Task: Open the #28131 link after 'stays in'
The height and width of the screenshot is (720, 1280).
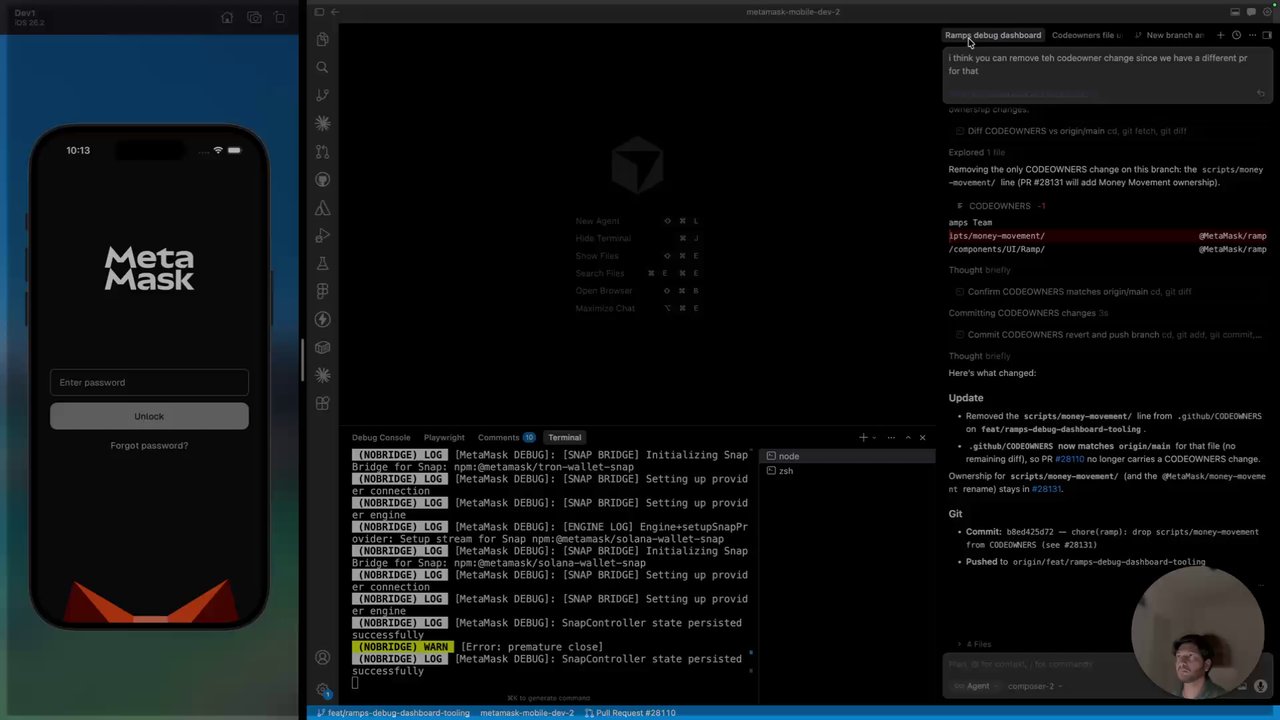Action: point(1046,489)
